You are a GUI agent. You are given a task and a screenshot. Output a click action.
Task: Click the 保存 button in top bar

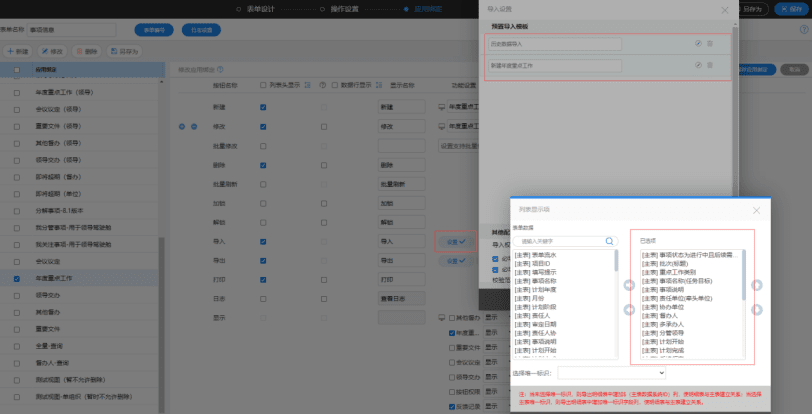[x=791, y=9]
